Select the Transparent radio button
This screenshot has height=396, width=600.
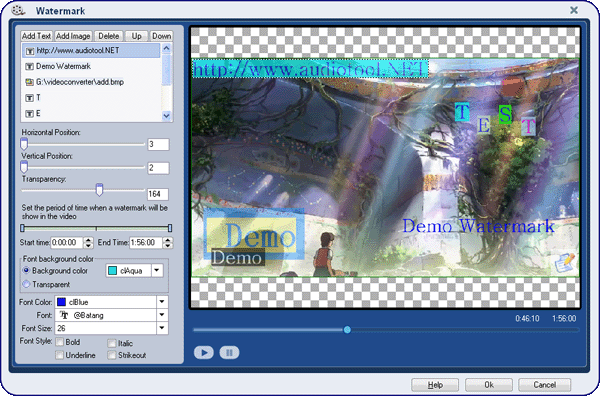pyautogui.click(x=26, y=284)
